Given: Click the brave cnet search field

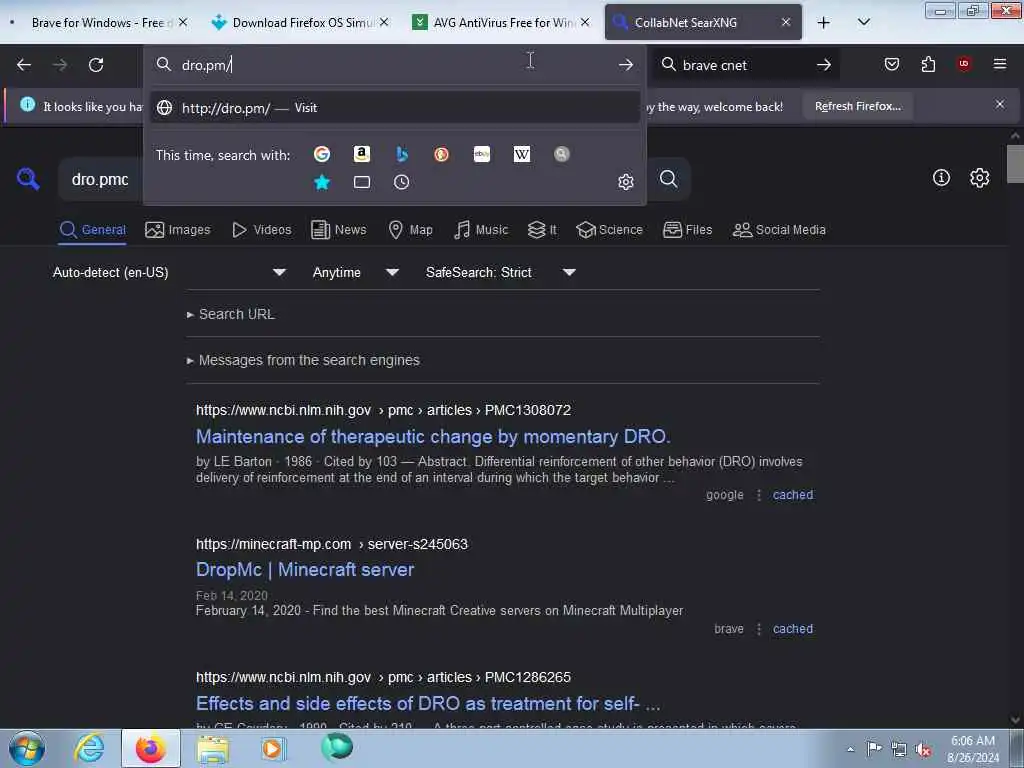Looking at the screenshot, I should click(744, 65).
